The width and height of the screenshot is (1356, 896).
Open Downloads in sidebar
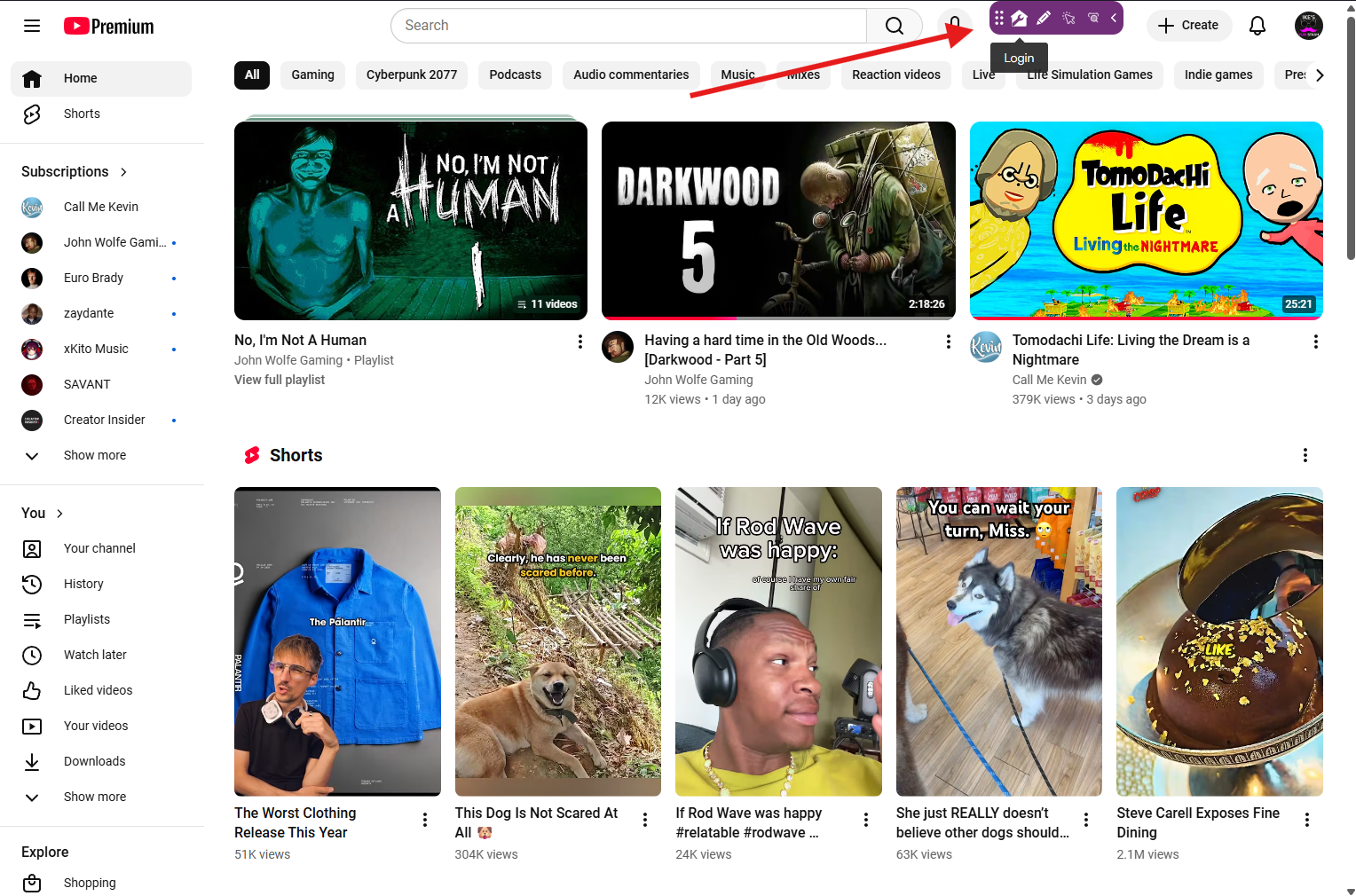click(x=101, y=761)
